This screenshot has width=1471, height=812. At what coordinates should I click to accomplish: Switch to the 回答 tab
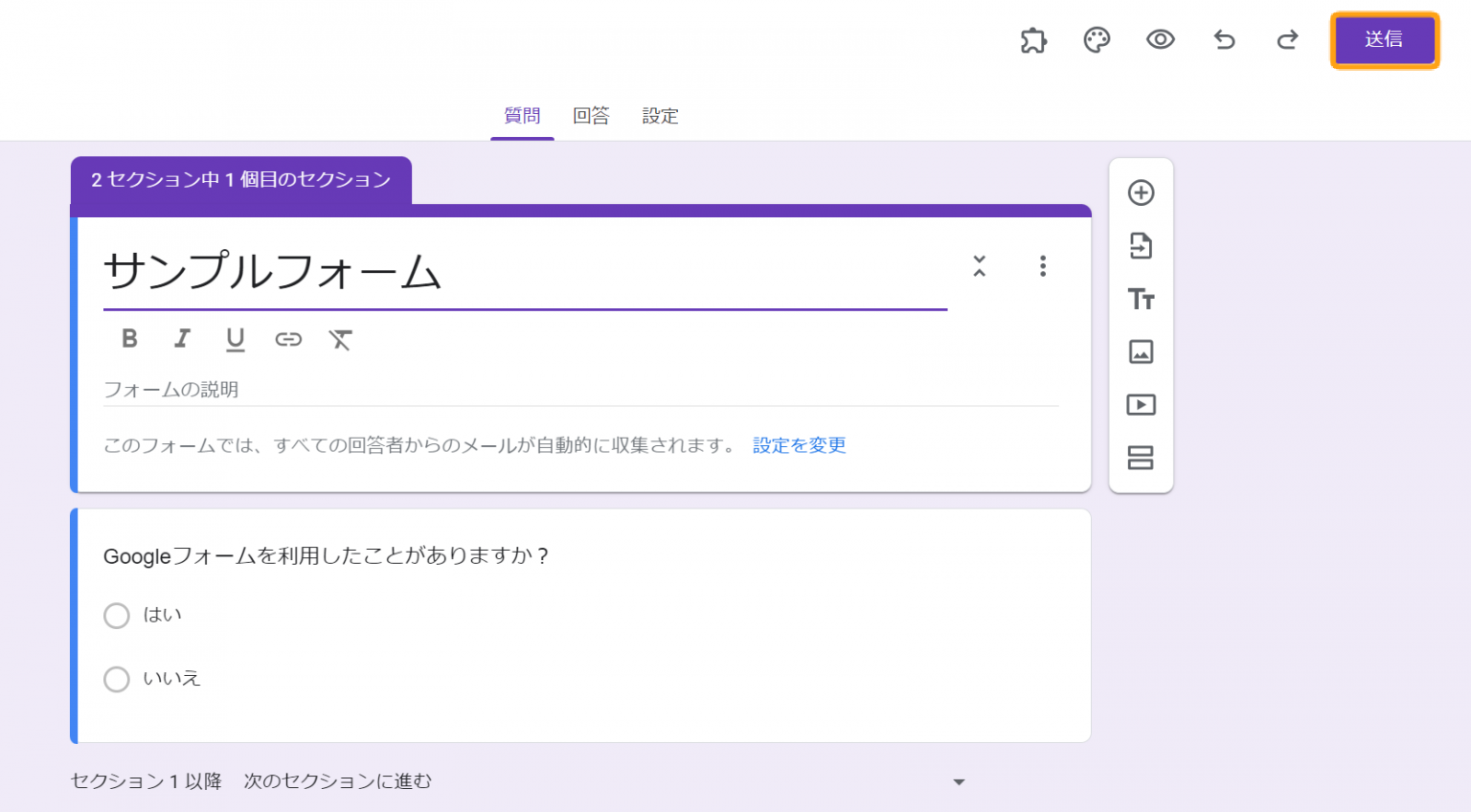tap(591, 115)
